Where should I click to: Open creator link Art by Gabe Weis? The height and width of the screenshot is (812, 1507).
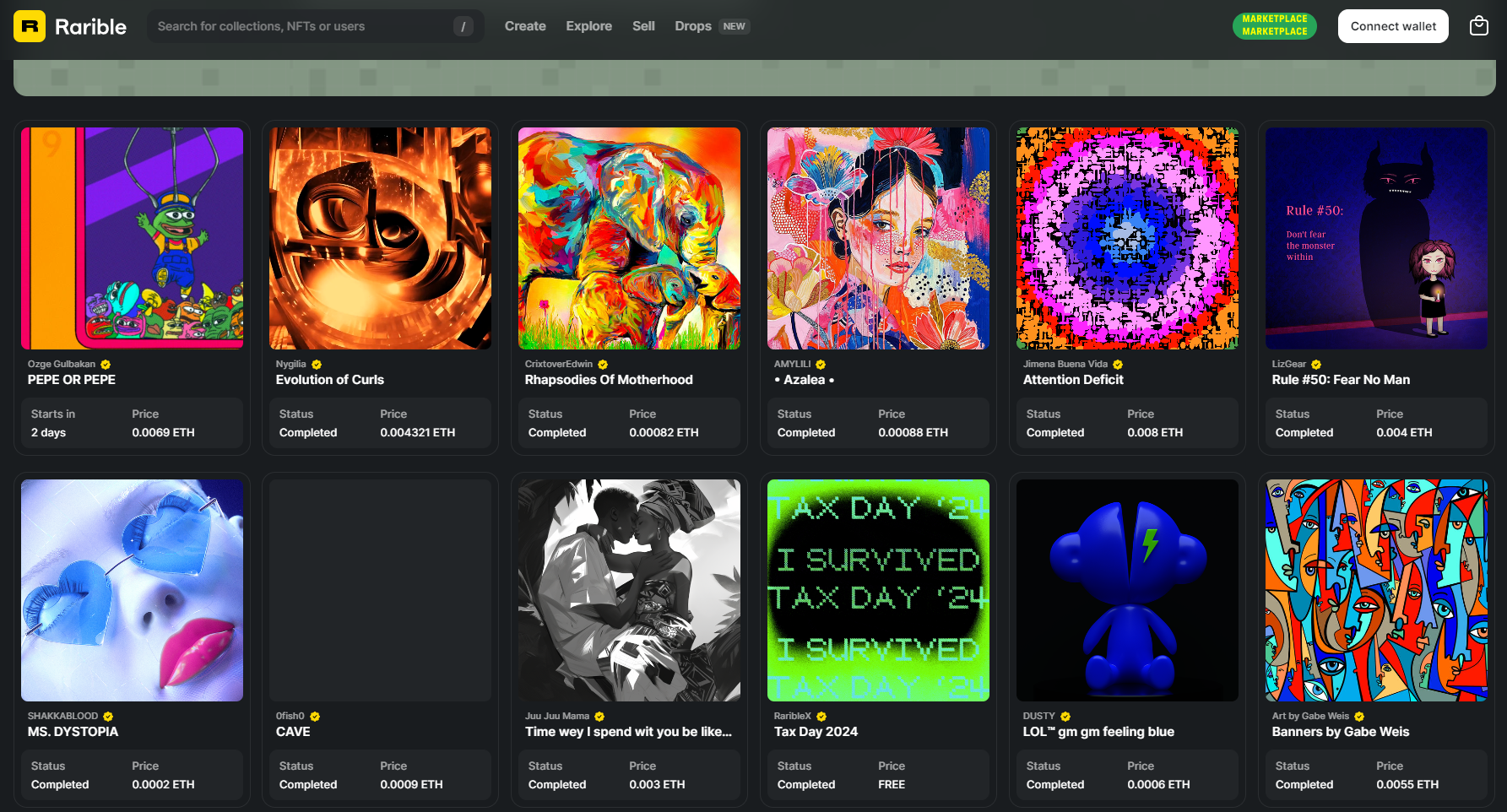point(1310,716)
